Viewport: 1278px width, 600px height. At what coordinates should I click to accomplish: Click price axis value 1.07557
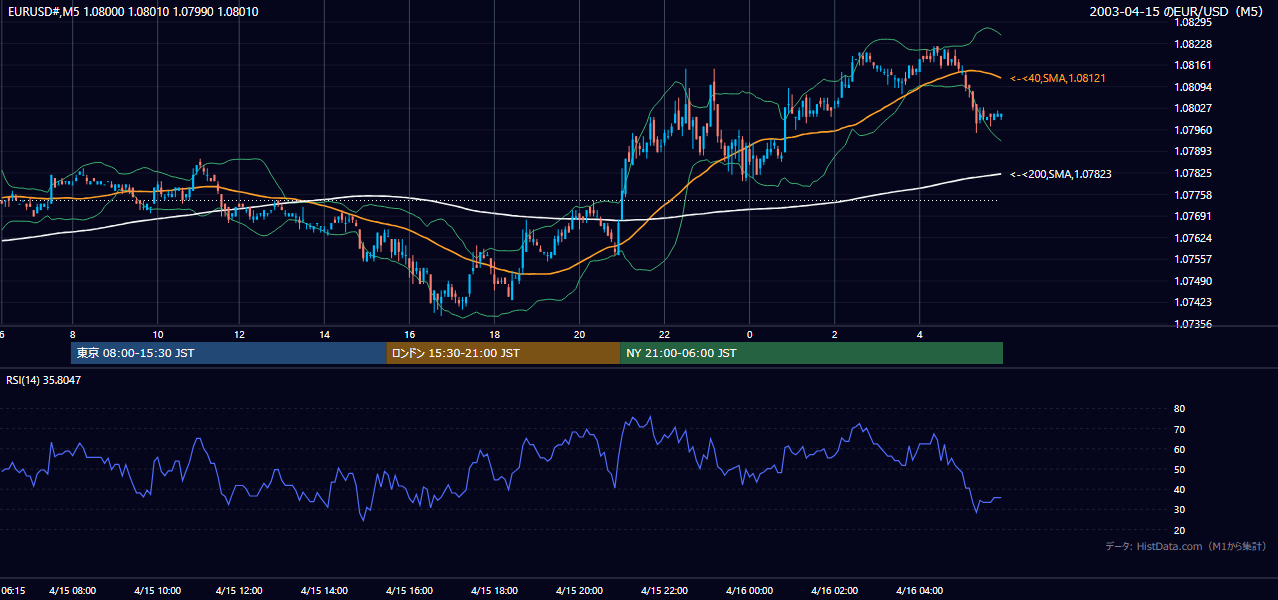click(1193, 259)
